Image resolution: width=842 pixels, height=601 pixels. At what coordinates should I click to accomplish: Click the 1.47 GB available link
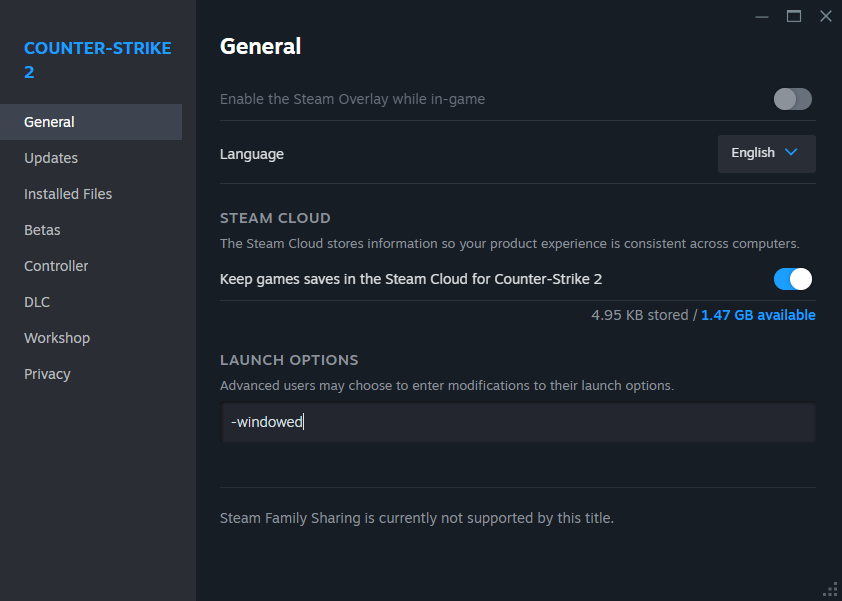[757, 315]
